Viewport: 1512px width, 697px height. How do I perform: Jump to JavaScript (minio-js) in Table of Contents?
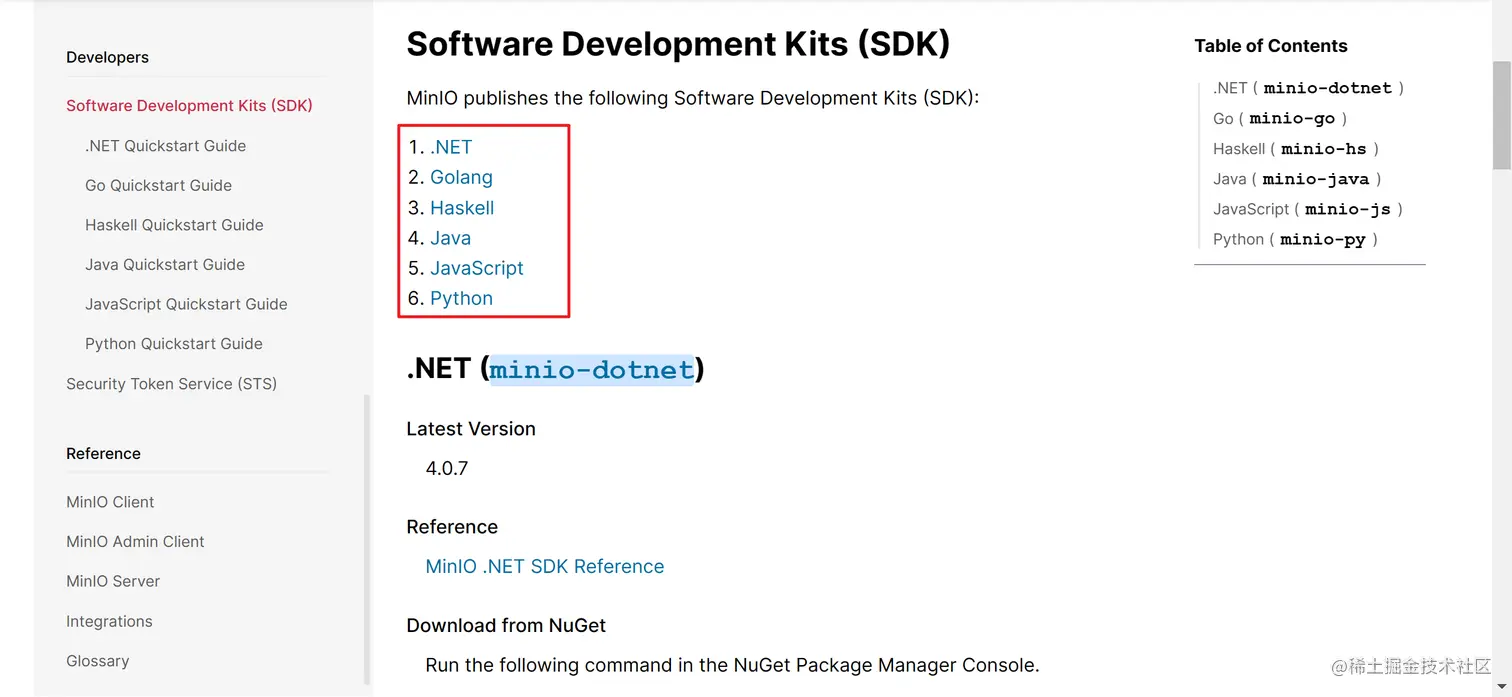(x=1308, y=209)
